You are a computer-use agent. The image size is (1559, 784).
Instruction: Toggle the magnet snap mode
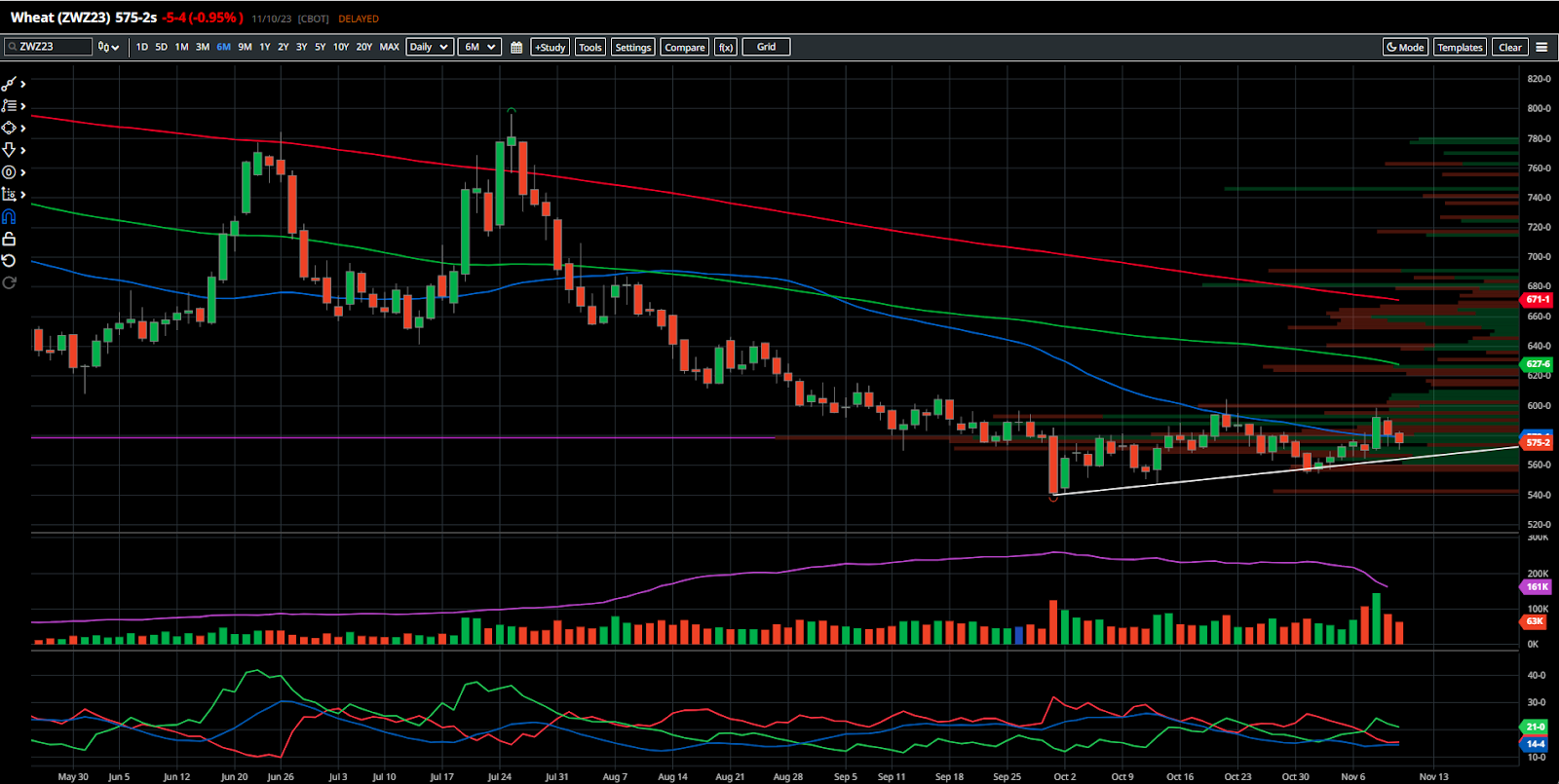(9, 216)
